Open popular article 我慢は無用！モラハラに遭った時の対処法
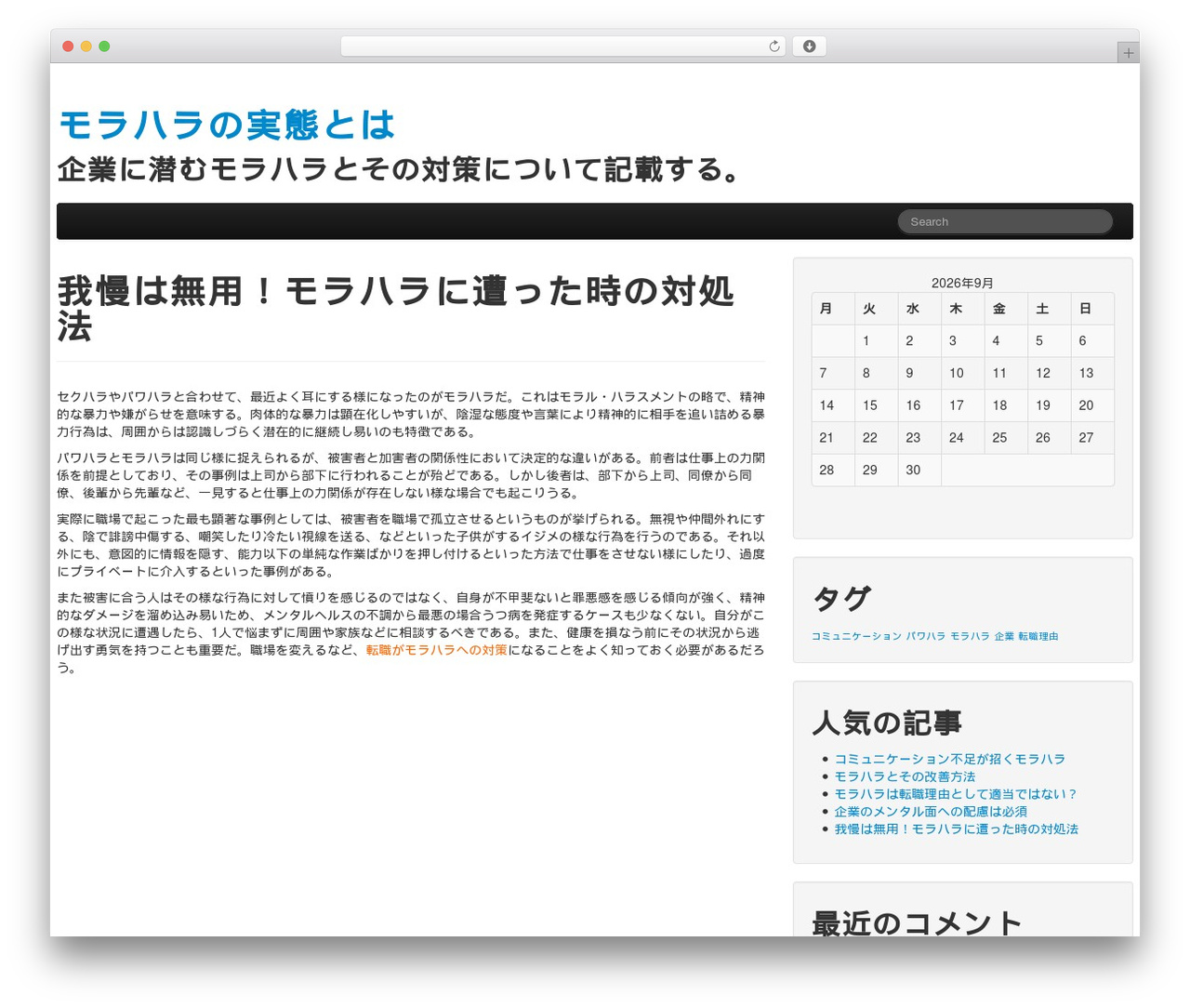The width and height of the screenshot is (1190, 1008). [x=956, y=829]
